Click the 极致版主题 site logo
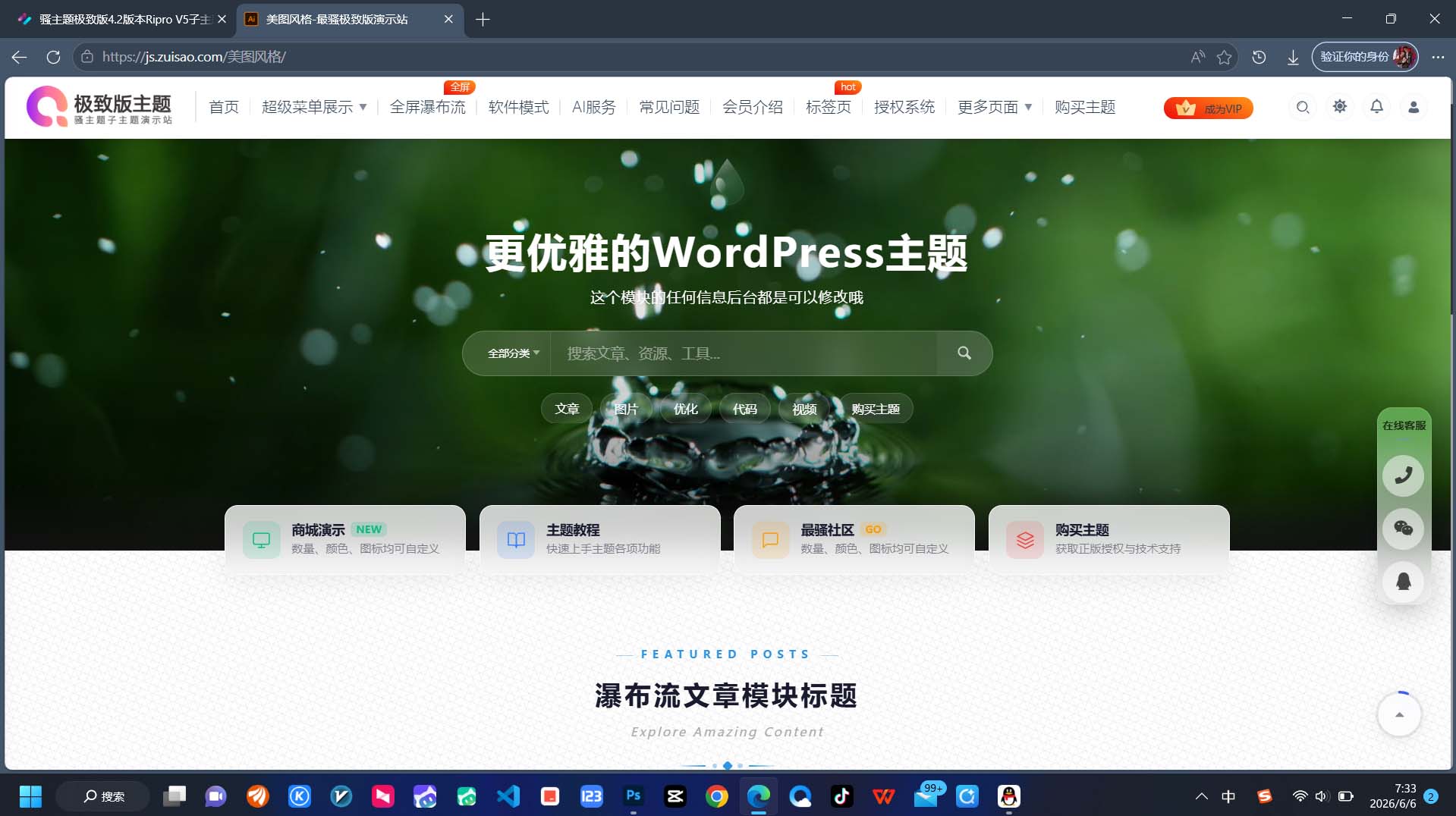The height and width of the screenshot is (816, 1456). (99, 107)
